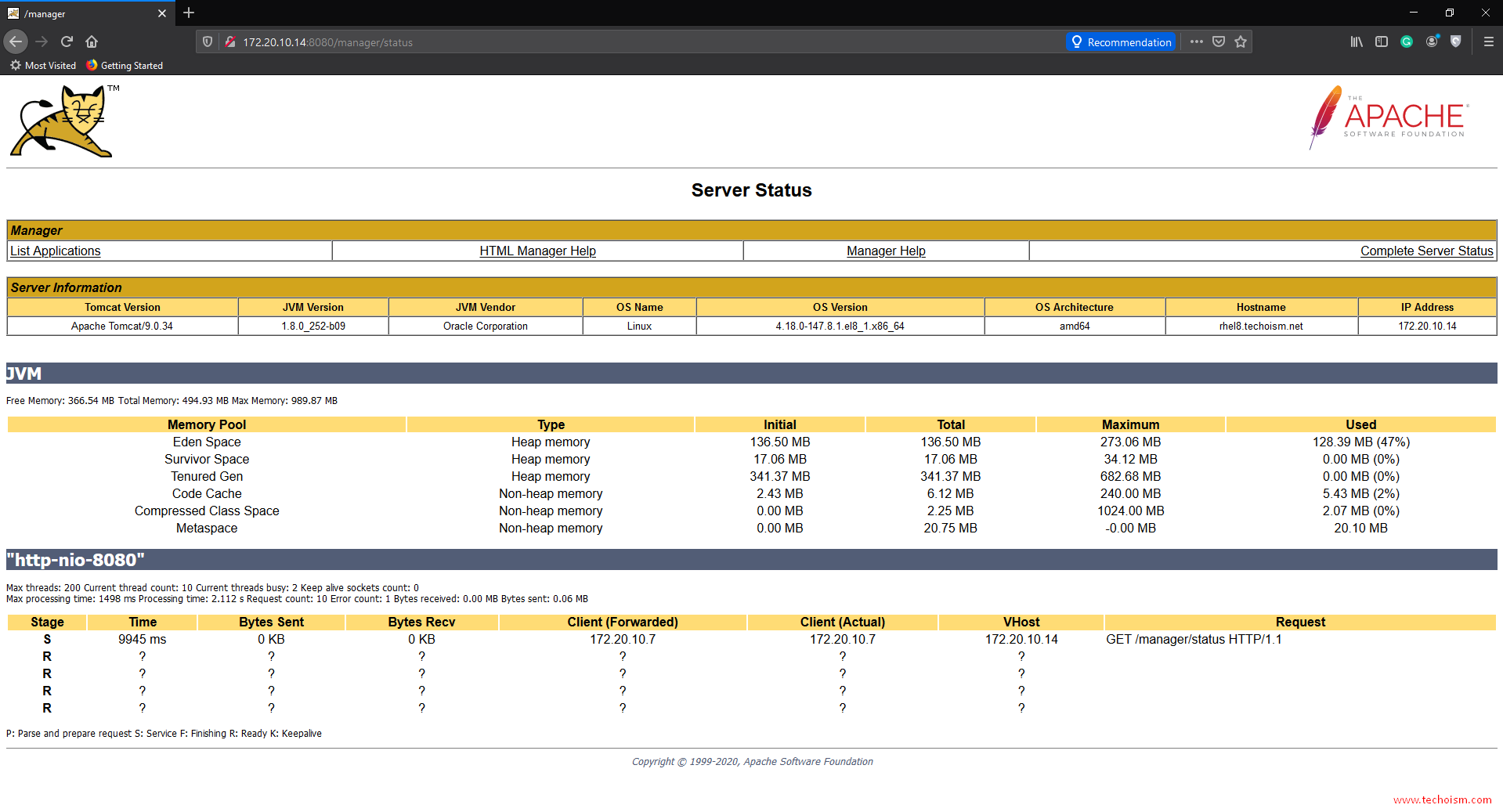
Task: Click the Memory Pool column header
Action: click(207, 424)
